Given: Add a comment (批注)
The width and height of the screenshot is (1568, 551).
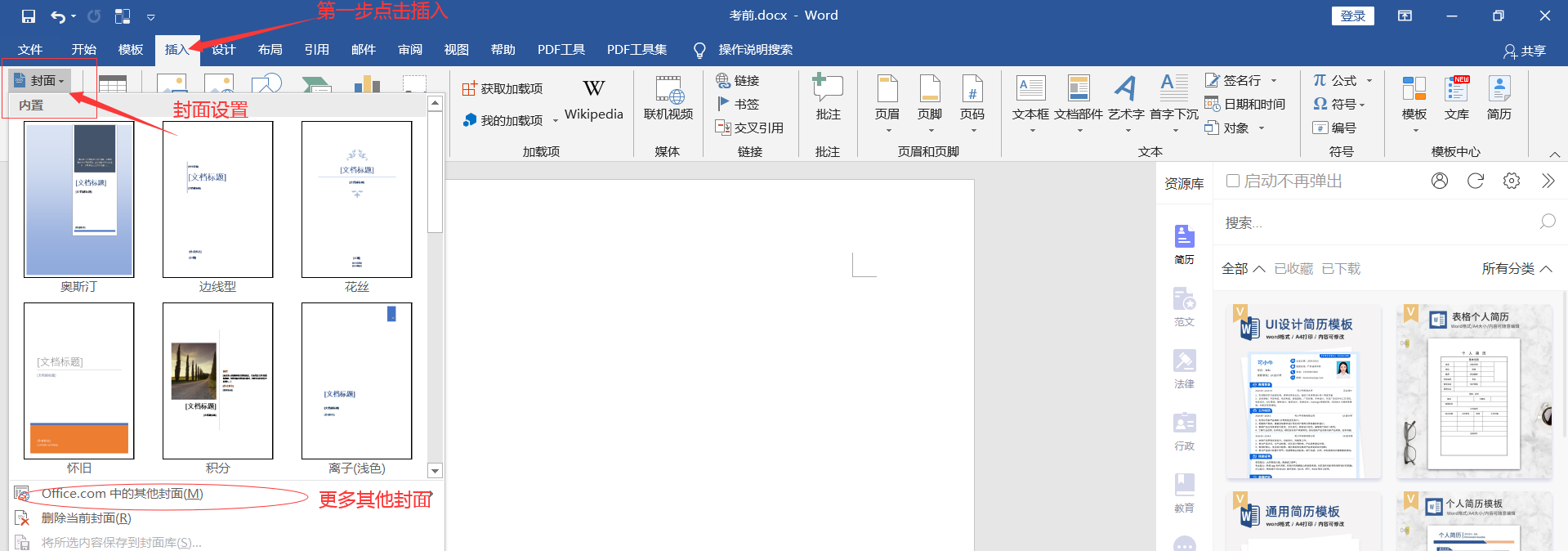Looking at the screenshot, I should point(828,98).
